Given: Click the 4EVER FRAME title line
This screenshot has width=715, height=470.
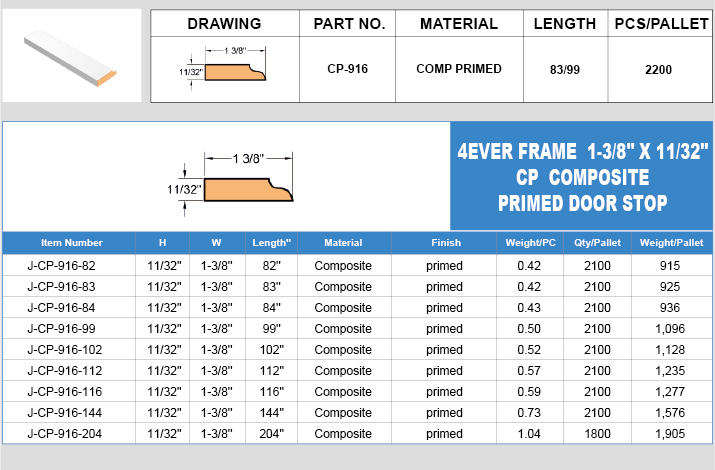Looking at the screenshot, I should [583, 151].
